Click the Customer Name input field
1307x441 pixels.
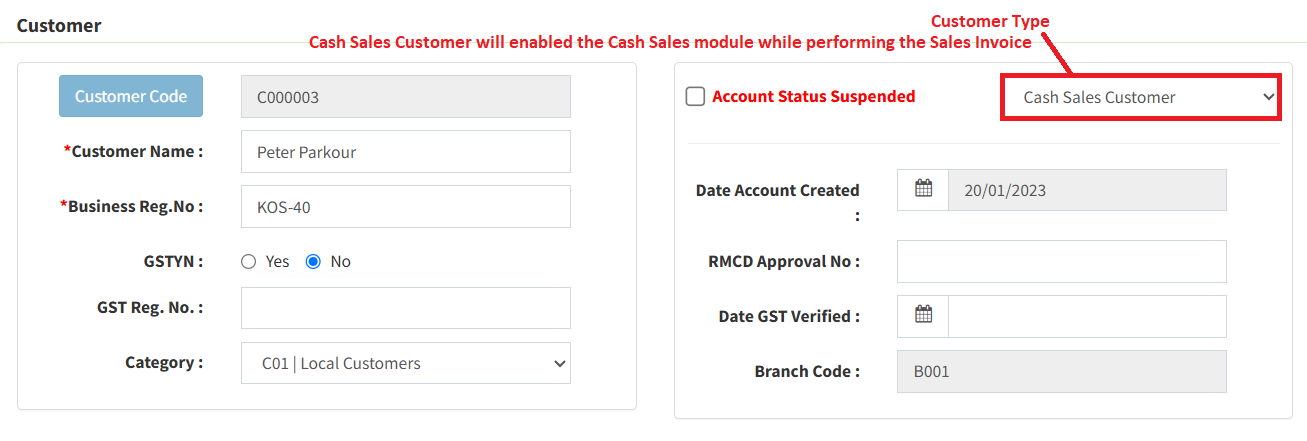tap(405, 152)
